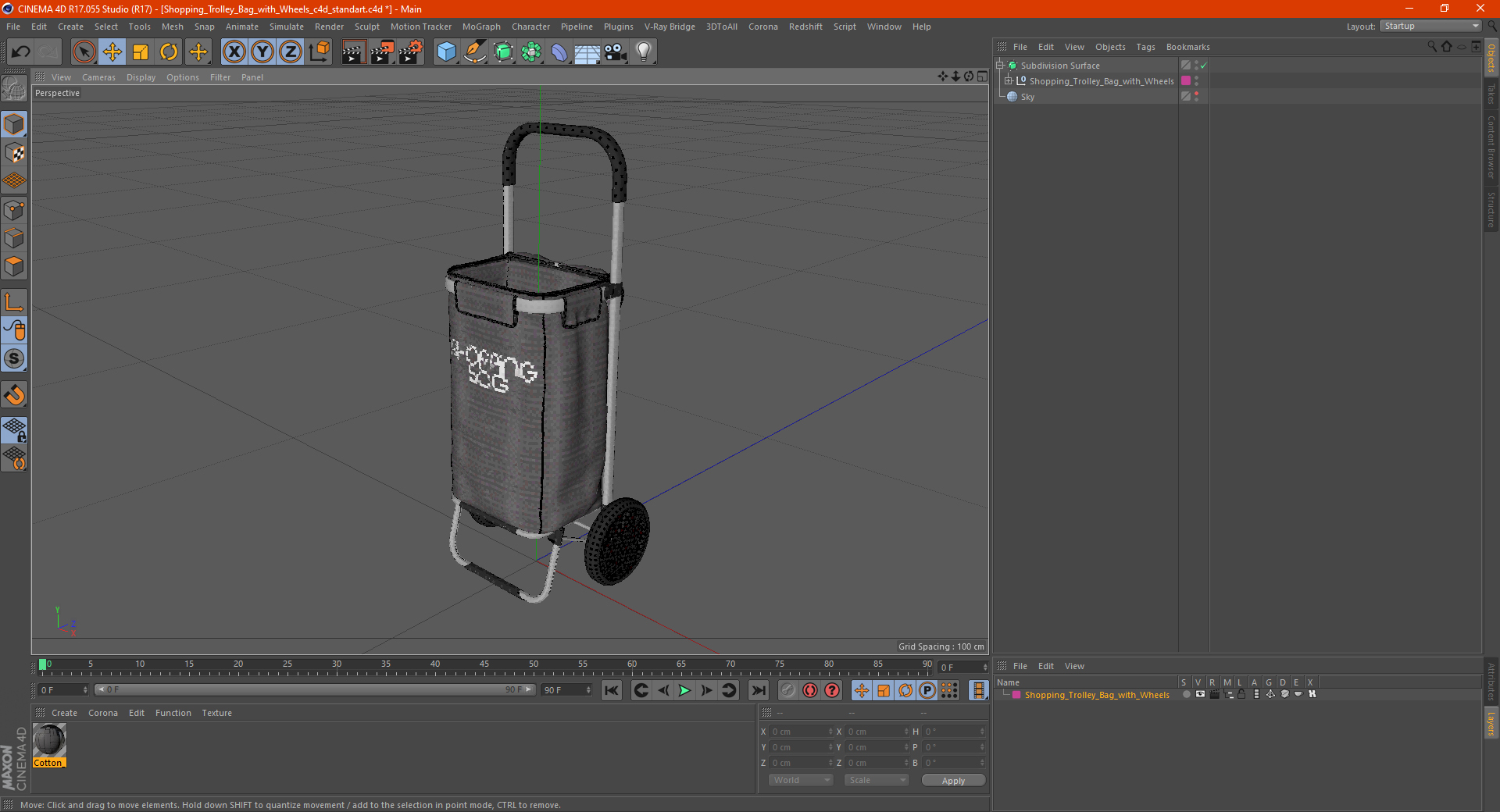The image size is (1500, 812).
Task: Toggle Z axis lock
Action: point(291,52)
